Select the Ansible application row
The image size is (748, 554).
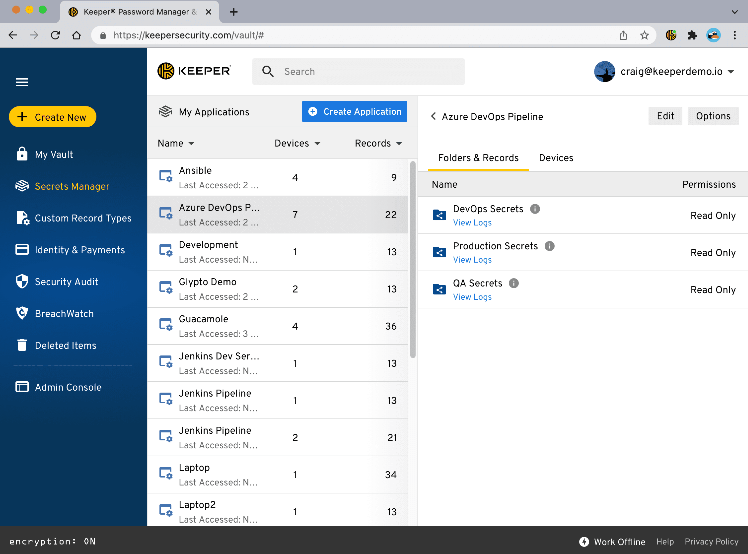[278, 178]
